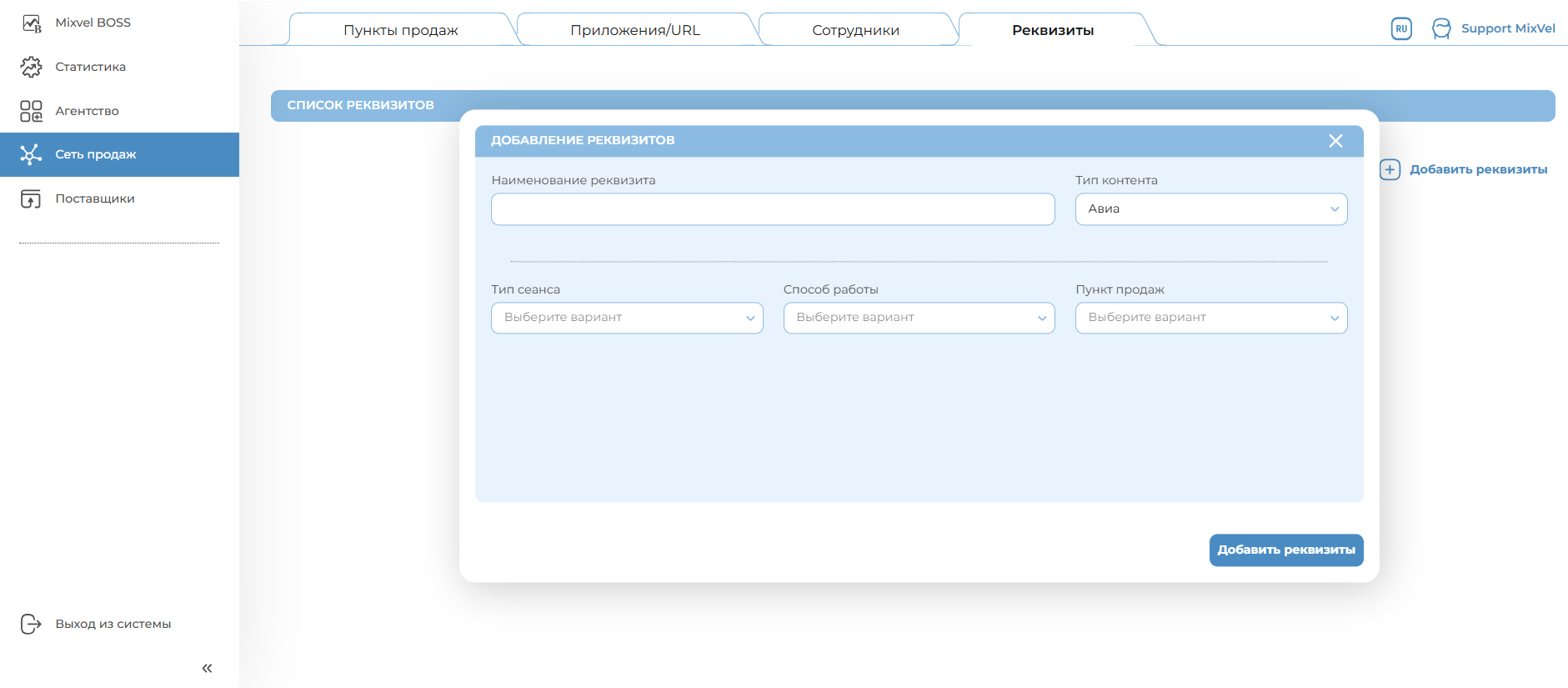Click the Support MixVel headset icon
The height and width of the screenshot is (688, 1568).
1441,29
